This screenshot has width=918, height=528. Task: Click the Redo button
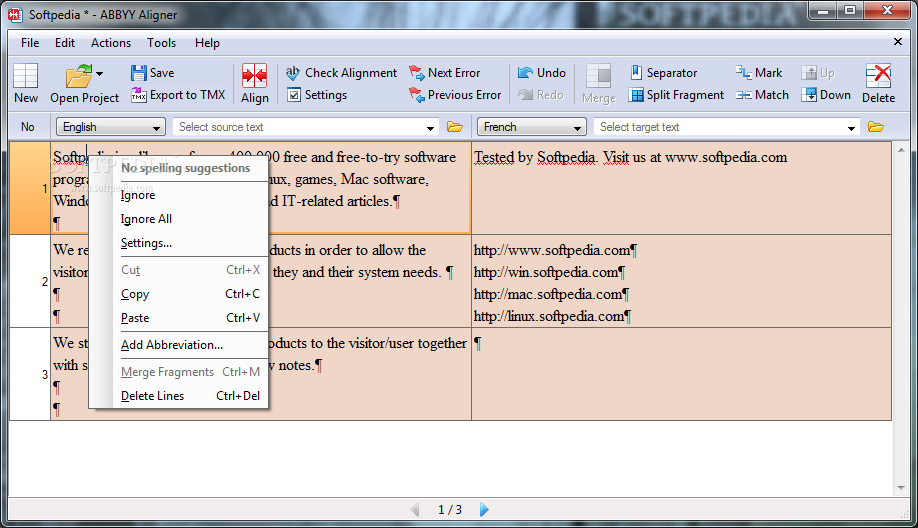click(540, 95)
